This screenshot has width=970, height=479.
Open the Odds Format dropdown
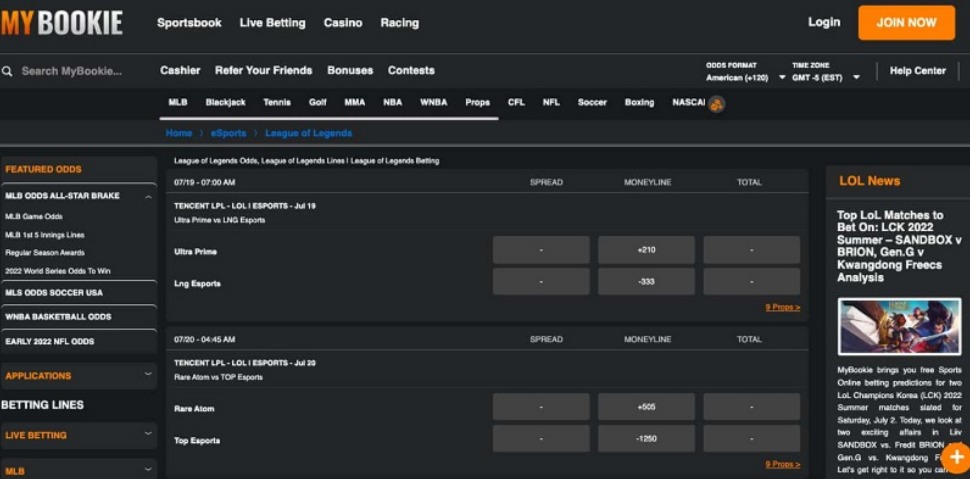(x=745, y=77)
